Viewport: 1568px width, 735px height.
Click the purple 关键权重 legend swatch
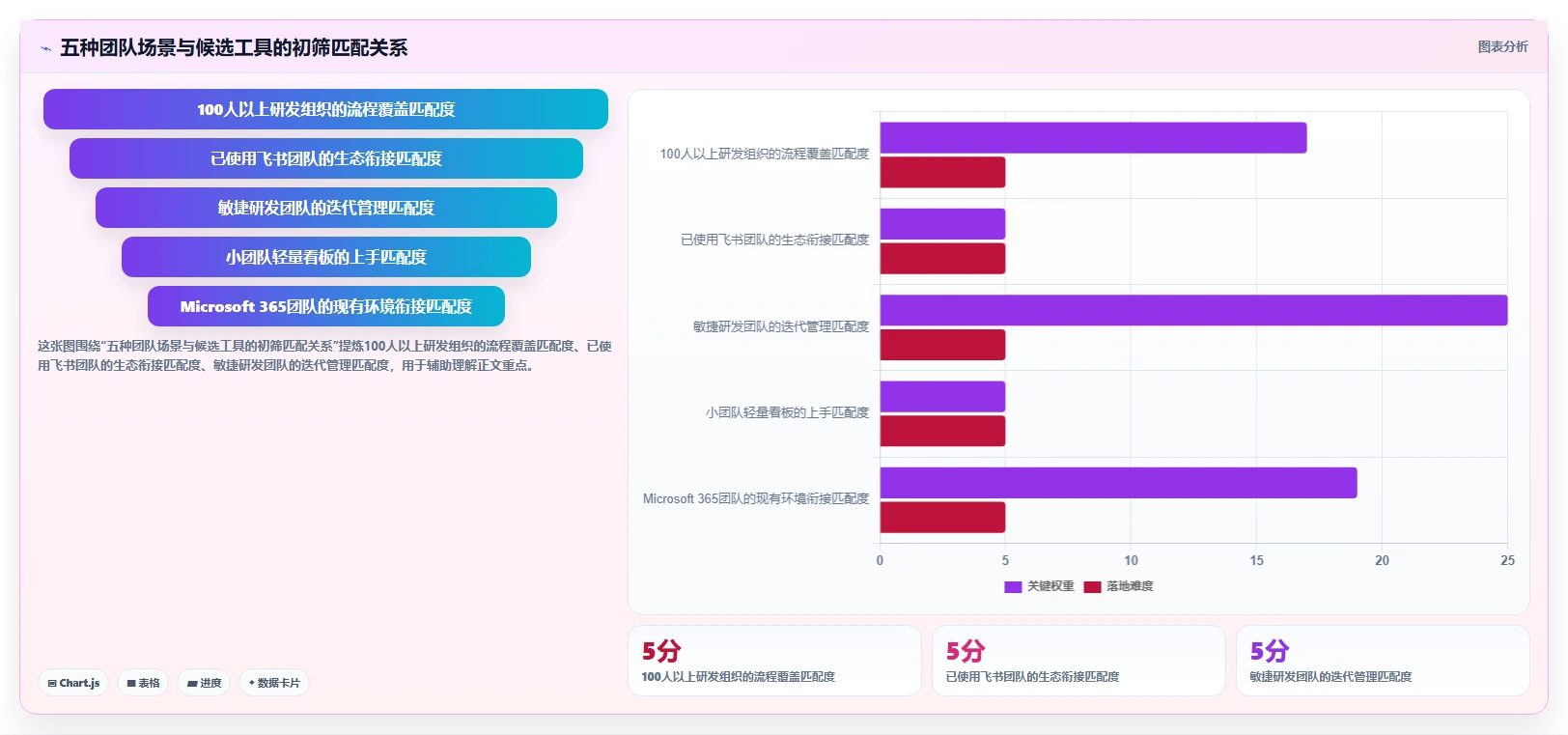click(1013, 586)
